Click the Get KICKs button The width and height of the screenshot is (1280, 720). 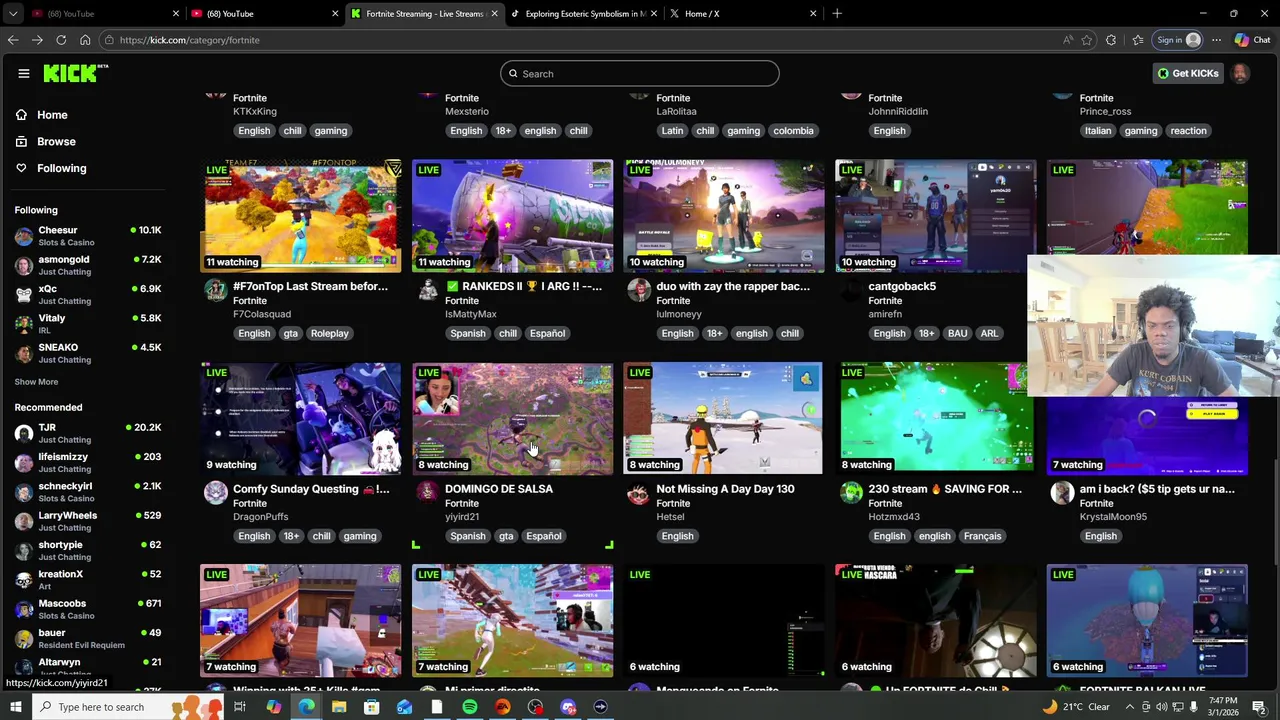coord(1188,73)
